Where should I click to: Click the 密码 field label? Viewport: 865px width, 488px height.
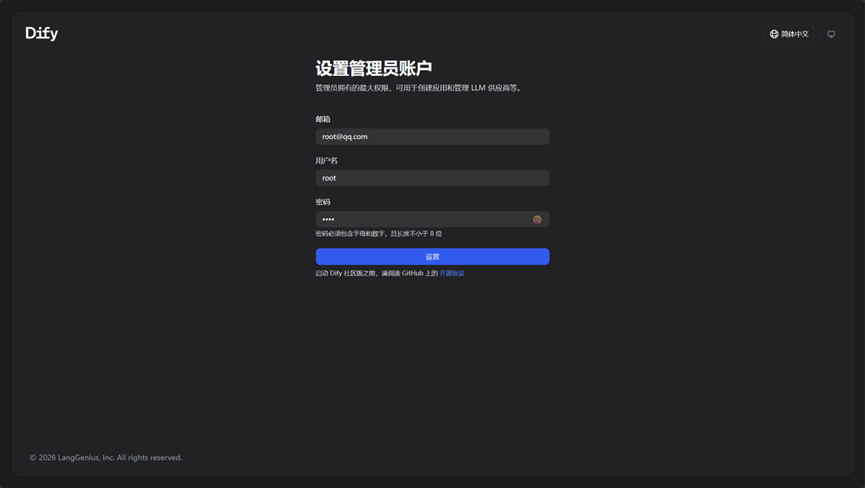(323, 202)
